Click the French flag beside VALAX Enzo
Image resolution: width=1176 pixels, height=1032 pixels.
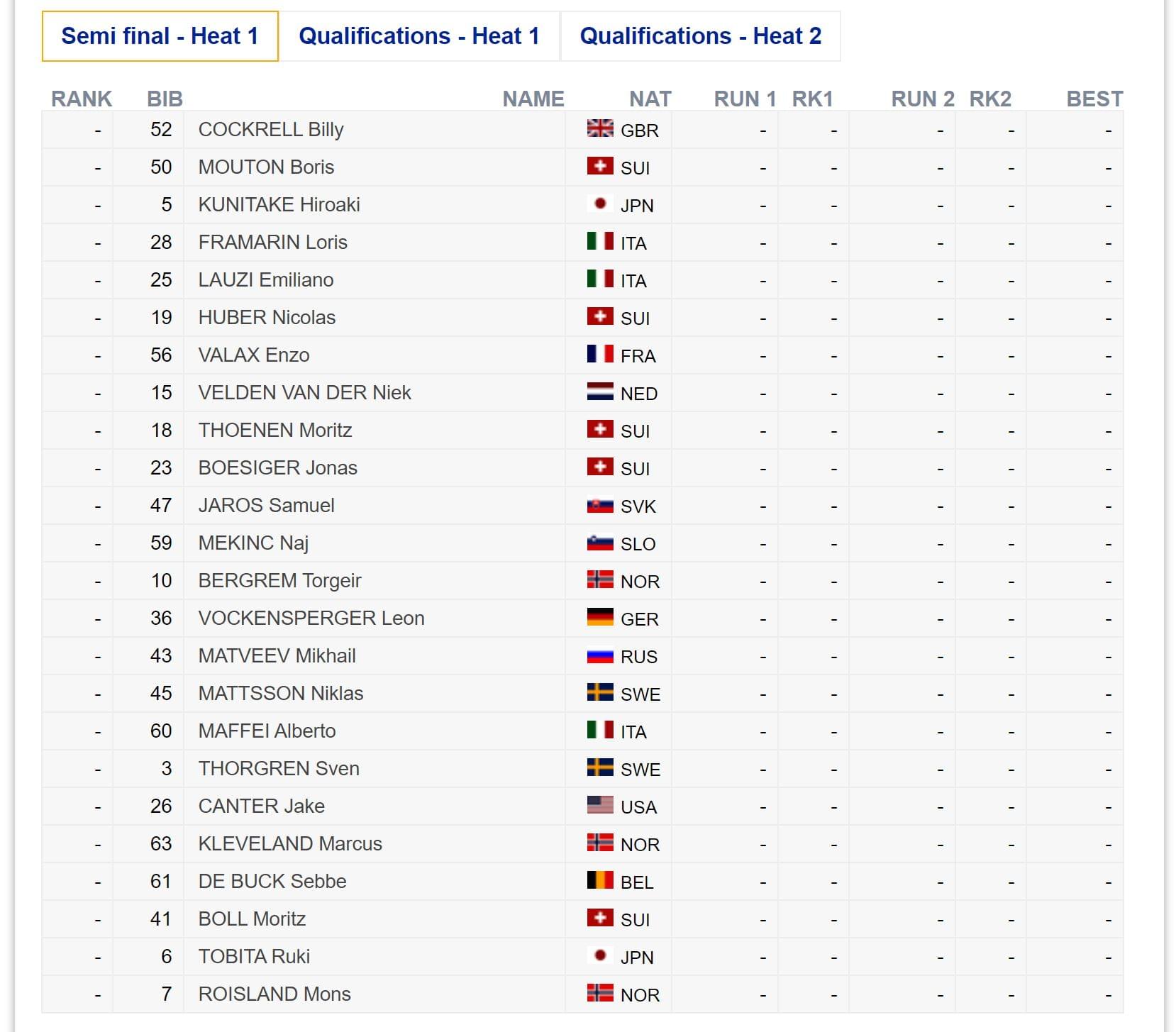[600, 354]
